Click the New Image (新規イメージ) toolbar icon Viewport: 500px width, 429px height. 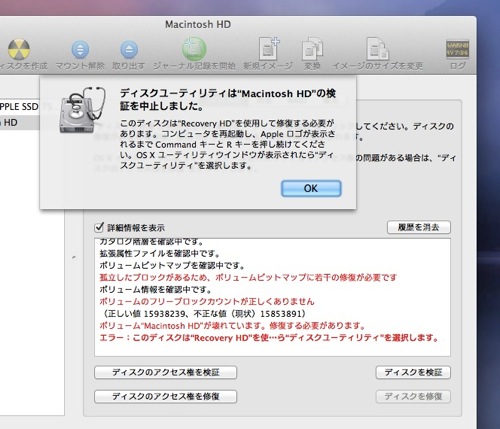point(269,49)
